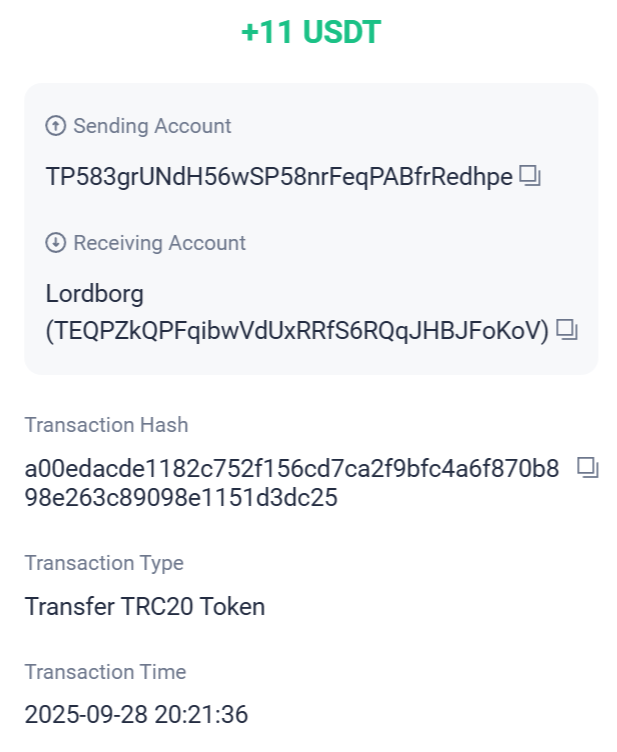Click the Sending Account up-arrow icon
617x752 pixels.
pos(56,126)
